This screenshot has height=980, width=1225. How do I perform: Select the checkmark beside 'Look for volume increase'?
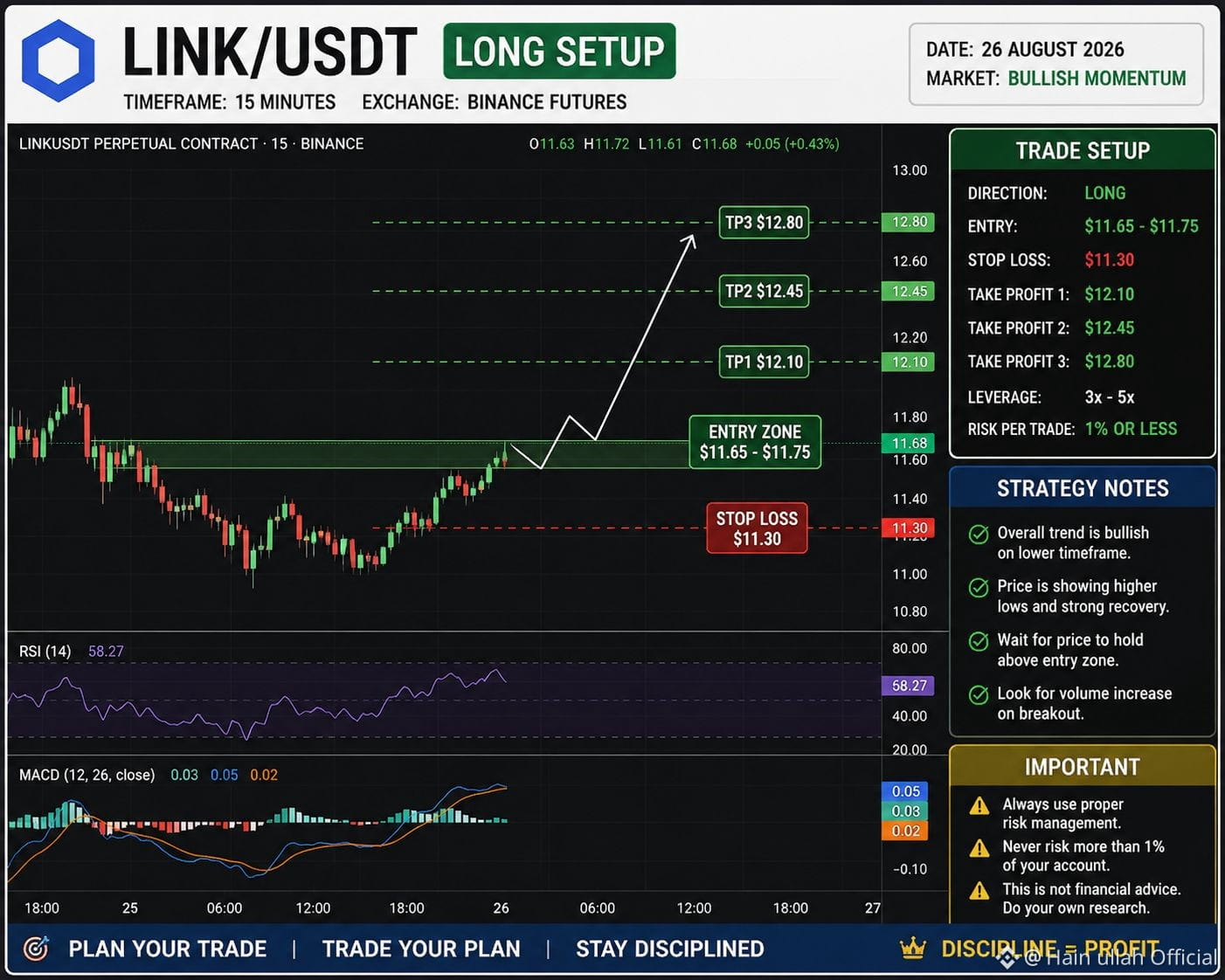tap(979, 695)
